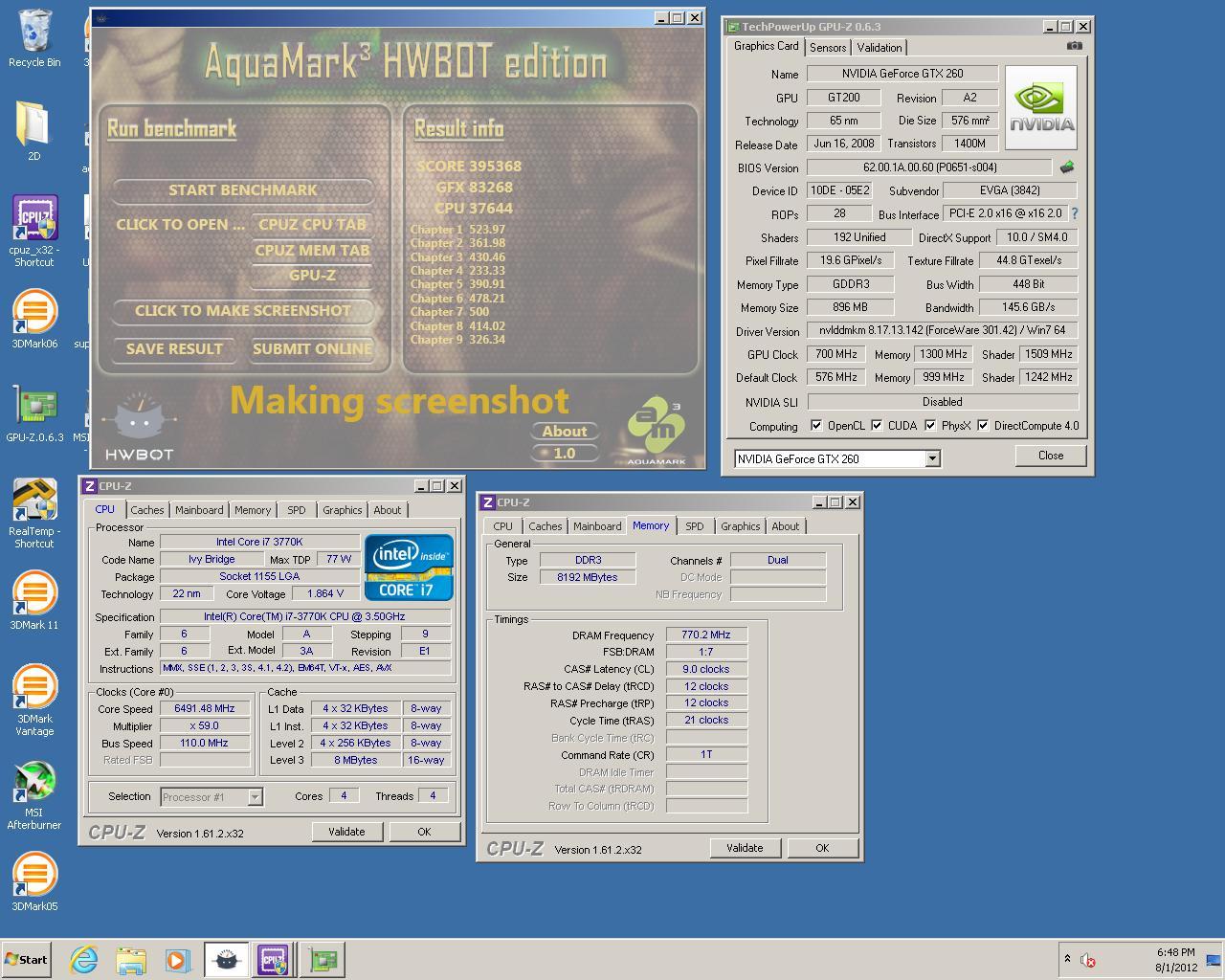
Task: Show hidden tray icons arrow
Action: pos(1067,958)
